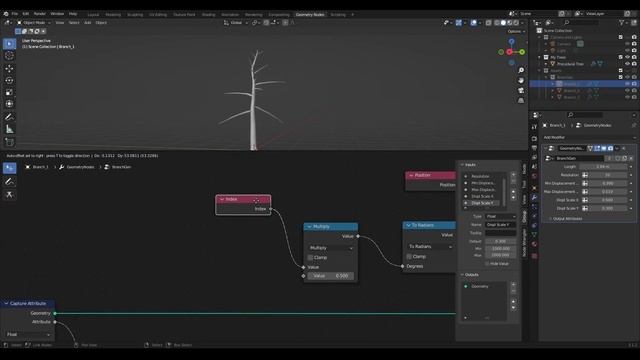This screenshot has height=360, width=640.
Task: Click the Blender logo menu icon
Action: pos(6,14)
